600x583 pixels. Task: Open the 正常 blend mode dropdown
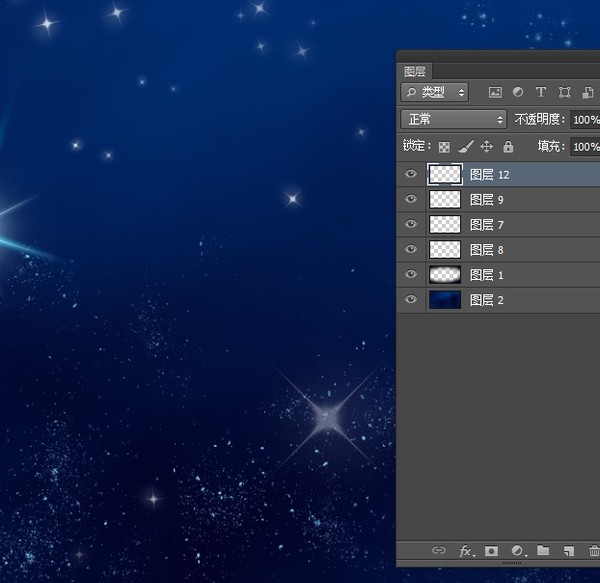[x=454, y=119]
